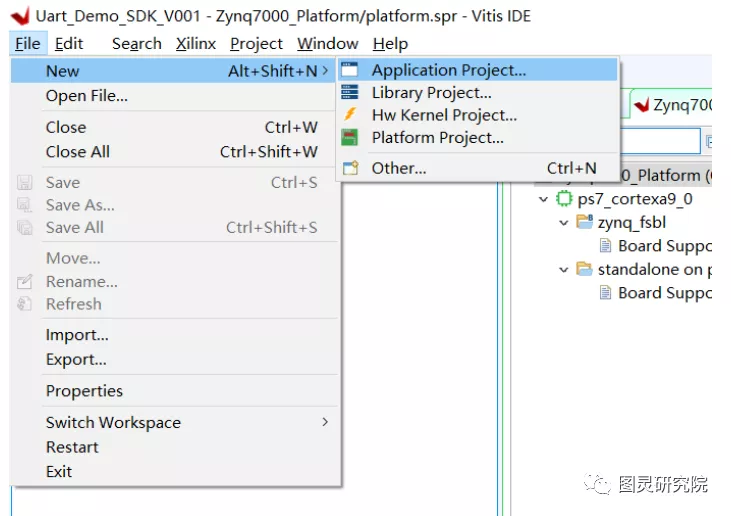Select Board Support Package under zynq_fsbl
The width and height of the screenshot is (731, 516).
(665, 246)
